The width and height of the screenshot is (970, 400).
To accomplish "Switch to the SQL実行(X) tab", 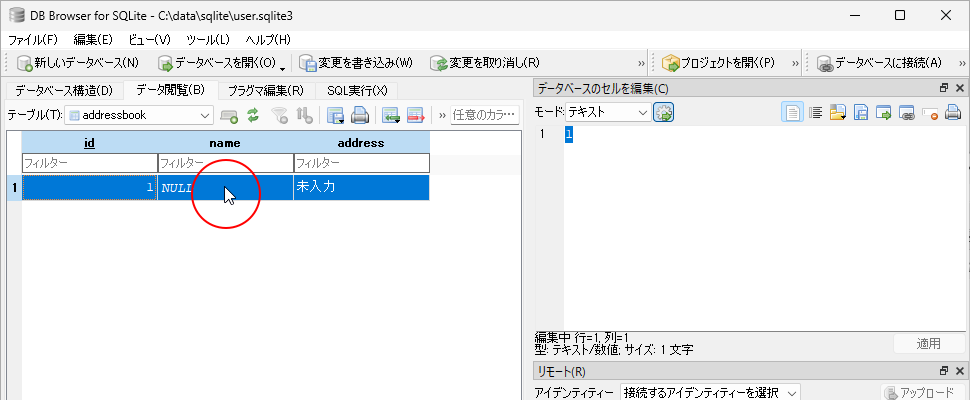I will pyautogui.click(x=356, y=90).
